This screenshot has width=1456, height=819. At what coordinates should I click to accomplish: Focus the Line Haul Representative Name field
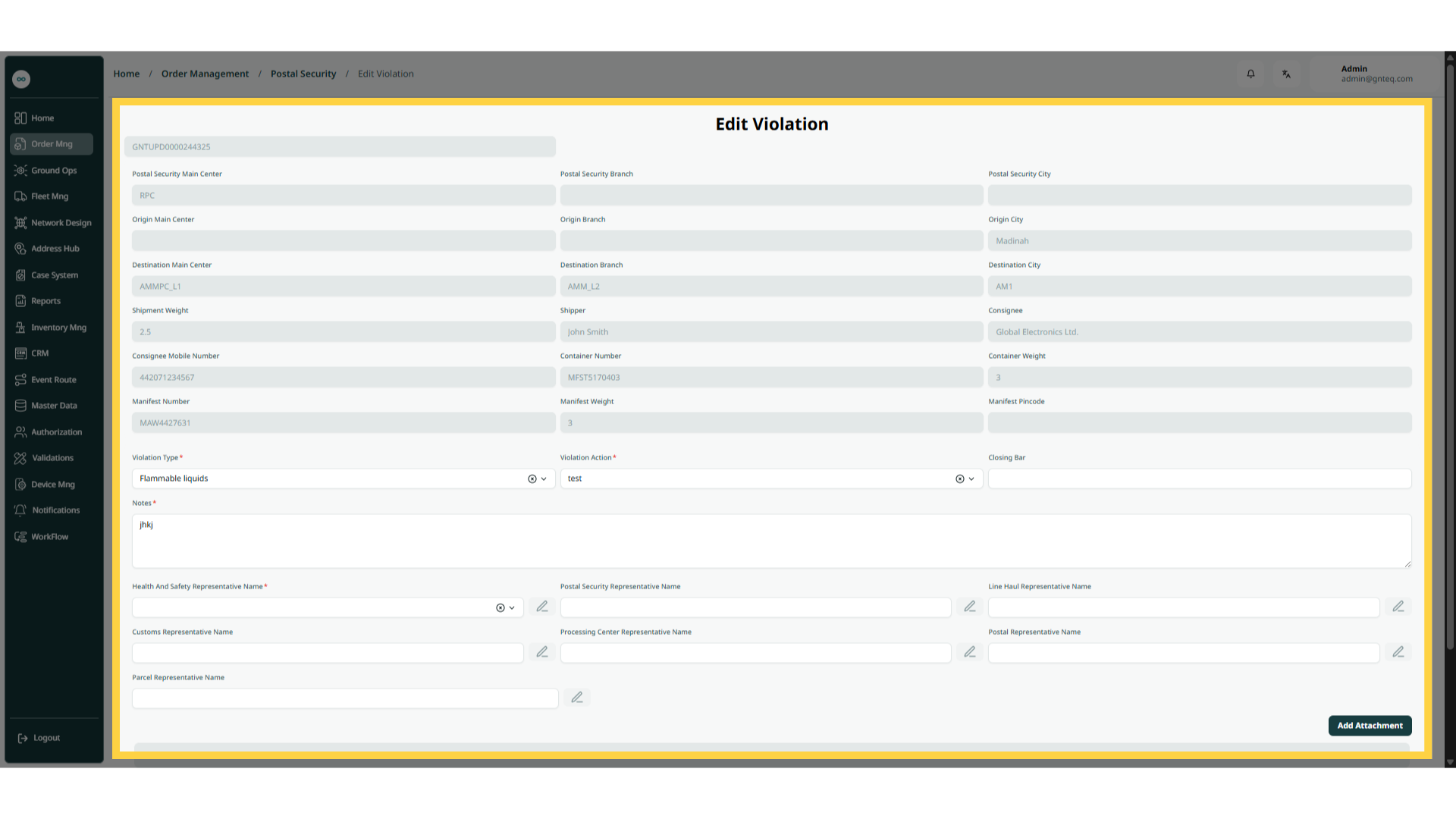[1184, 607]
